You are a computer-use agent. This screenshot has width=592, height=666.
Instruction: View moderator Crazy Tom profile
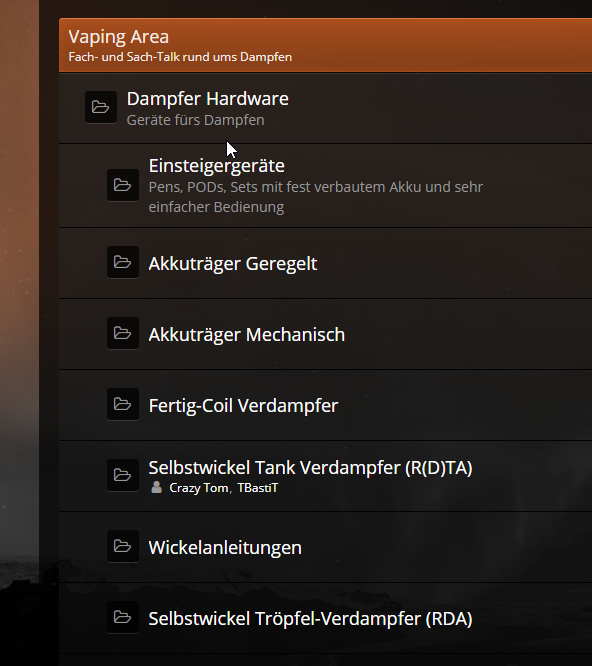tap(199, 488)
